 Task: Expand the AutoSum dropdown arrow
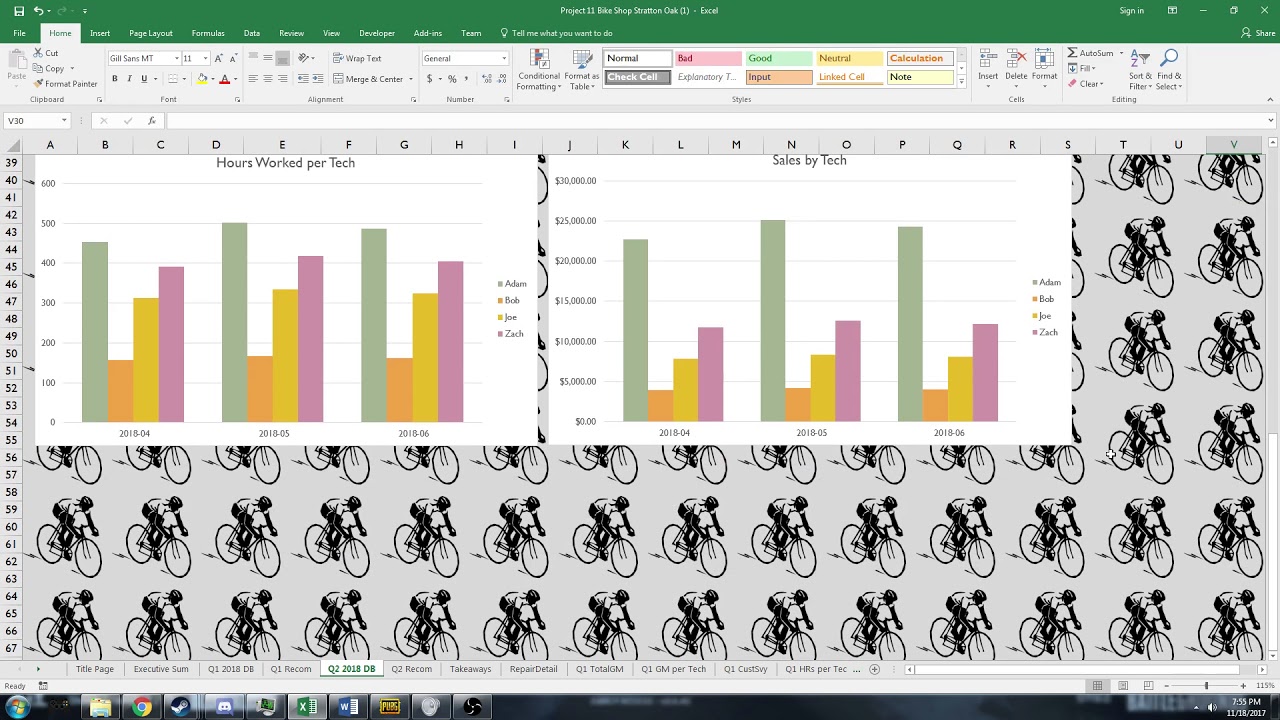[1121, 53]
